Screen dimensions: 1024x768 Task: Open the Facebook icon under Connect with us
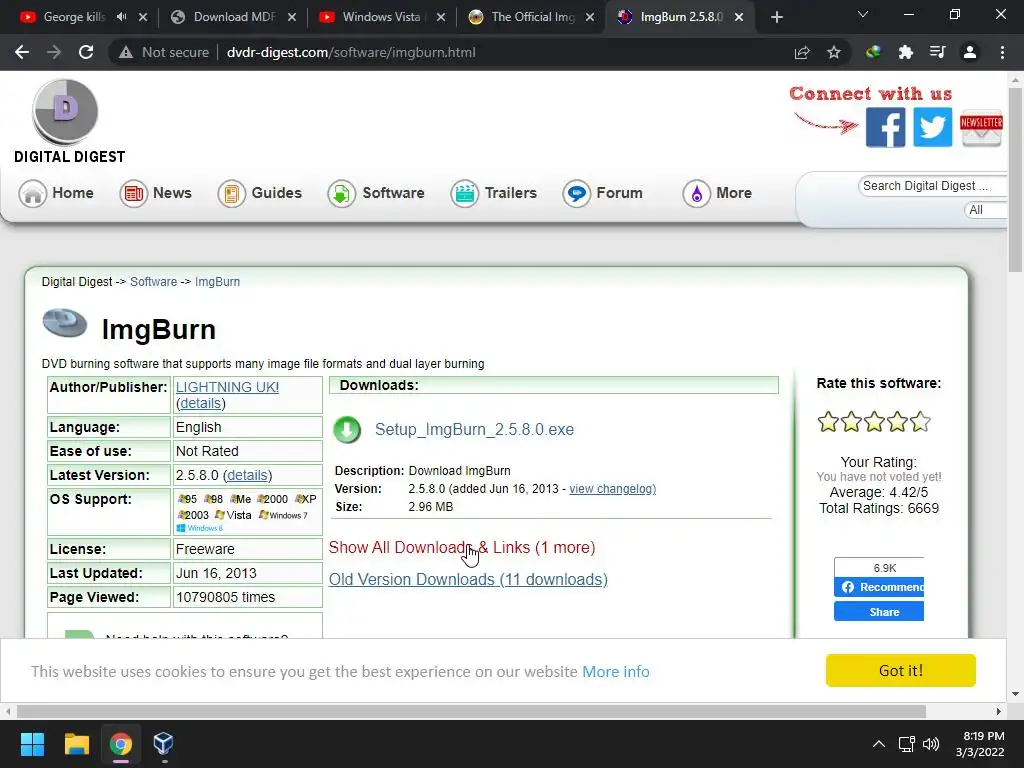tap(885, 127)
